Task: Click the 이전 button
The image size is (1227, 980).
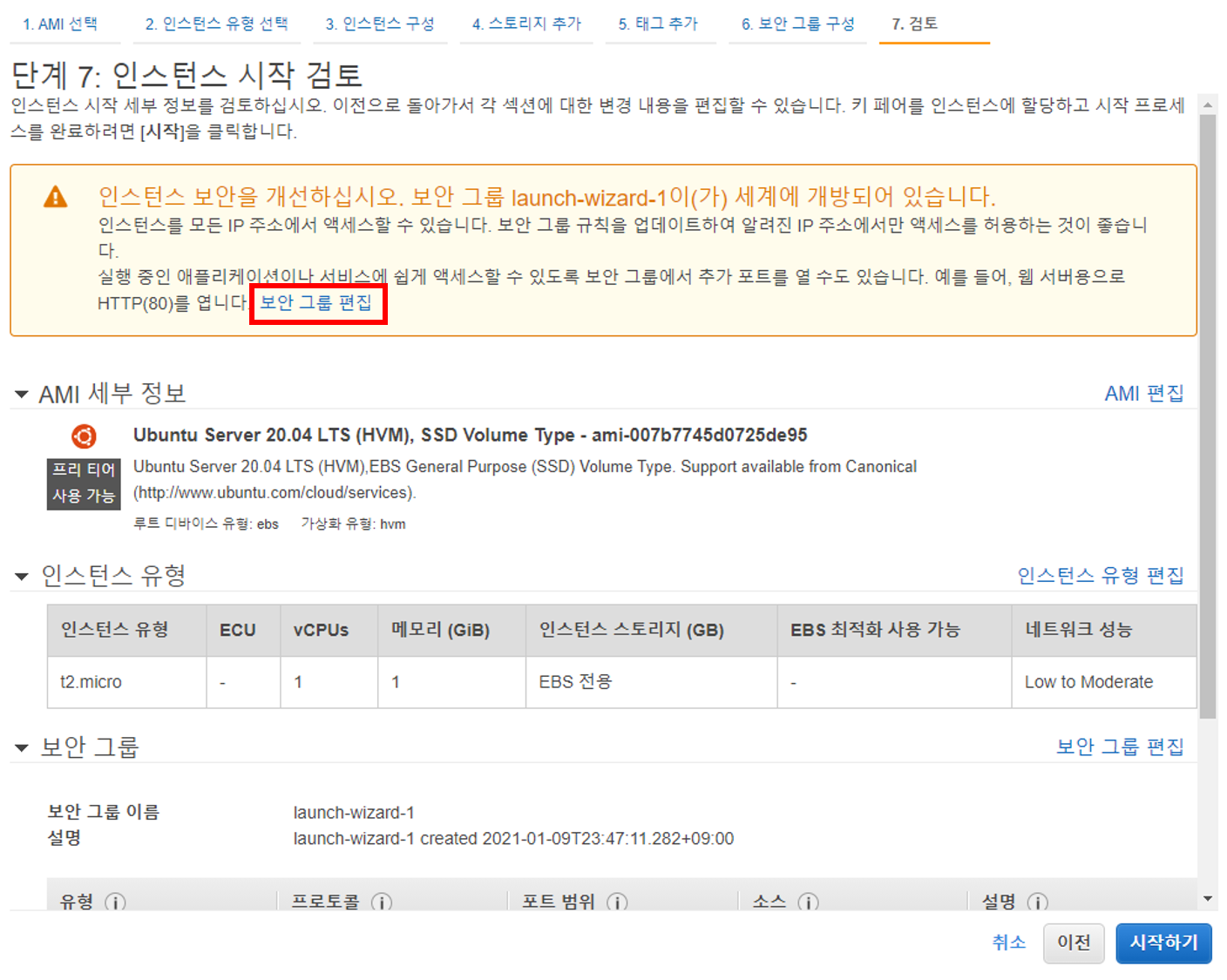Action: [x=1074, y=943]
